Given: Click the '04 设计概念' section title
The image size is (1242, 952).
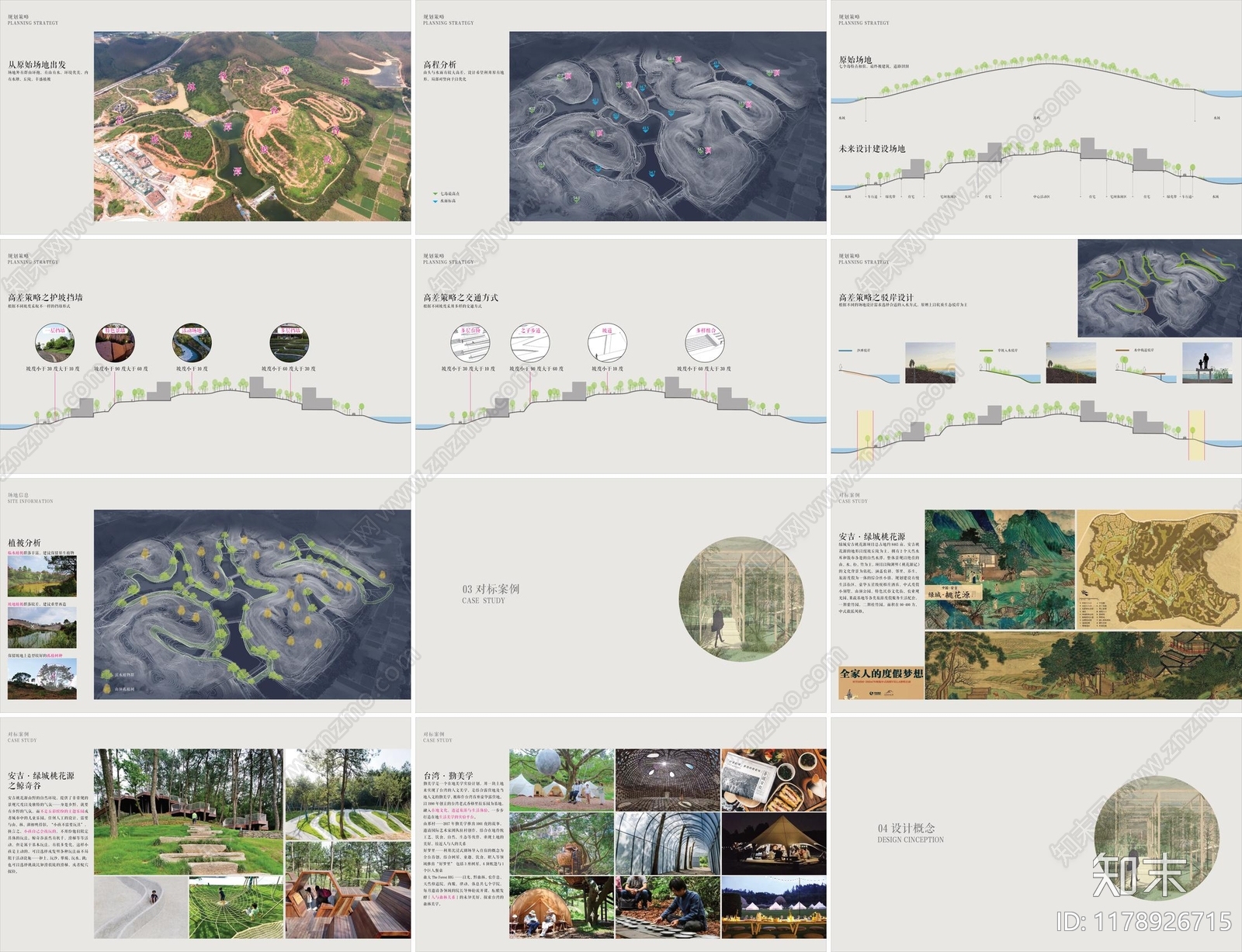Looking at the screenshot, I should [906, 828].
